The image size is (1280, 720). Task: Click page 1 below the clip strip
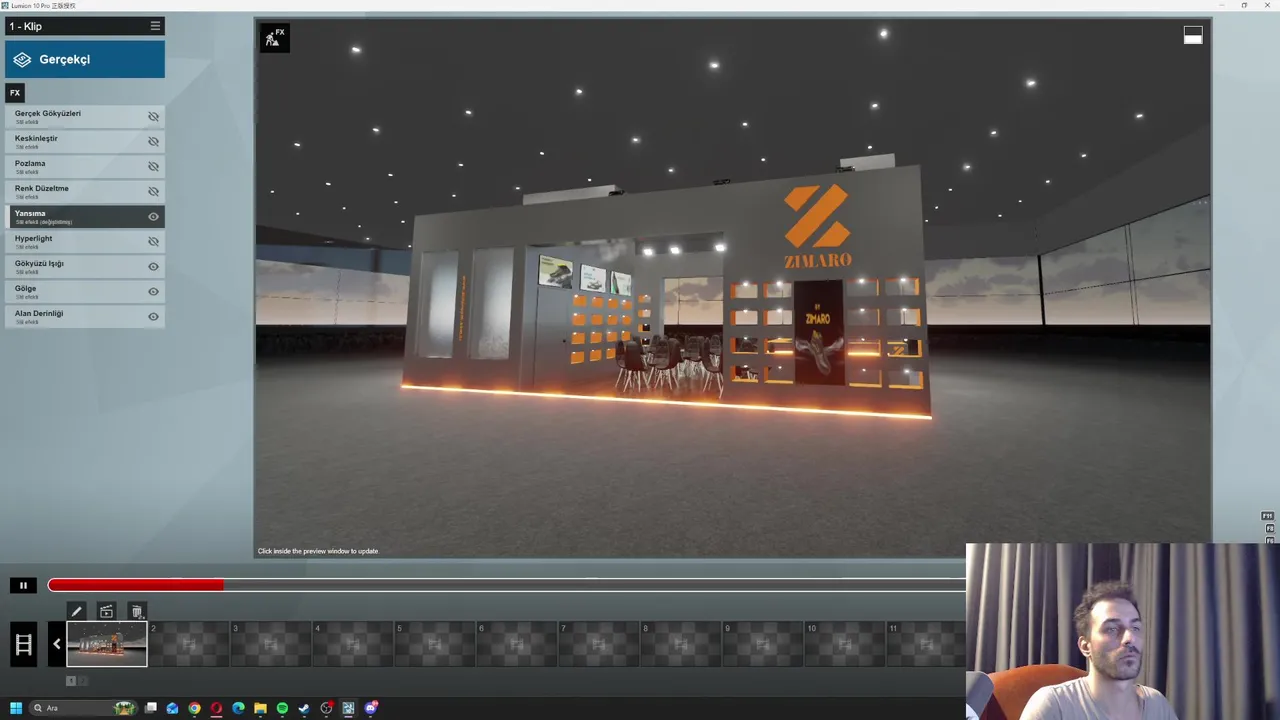coord(71,681)
